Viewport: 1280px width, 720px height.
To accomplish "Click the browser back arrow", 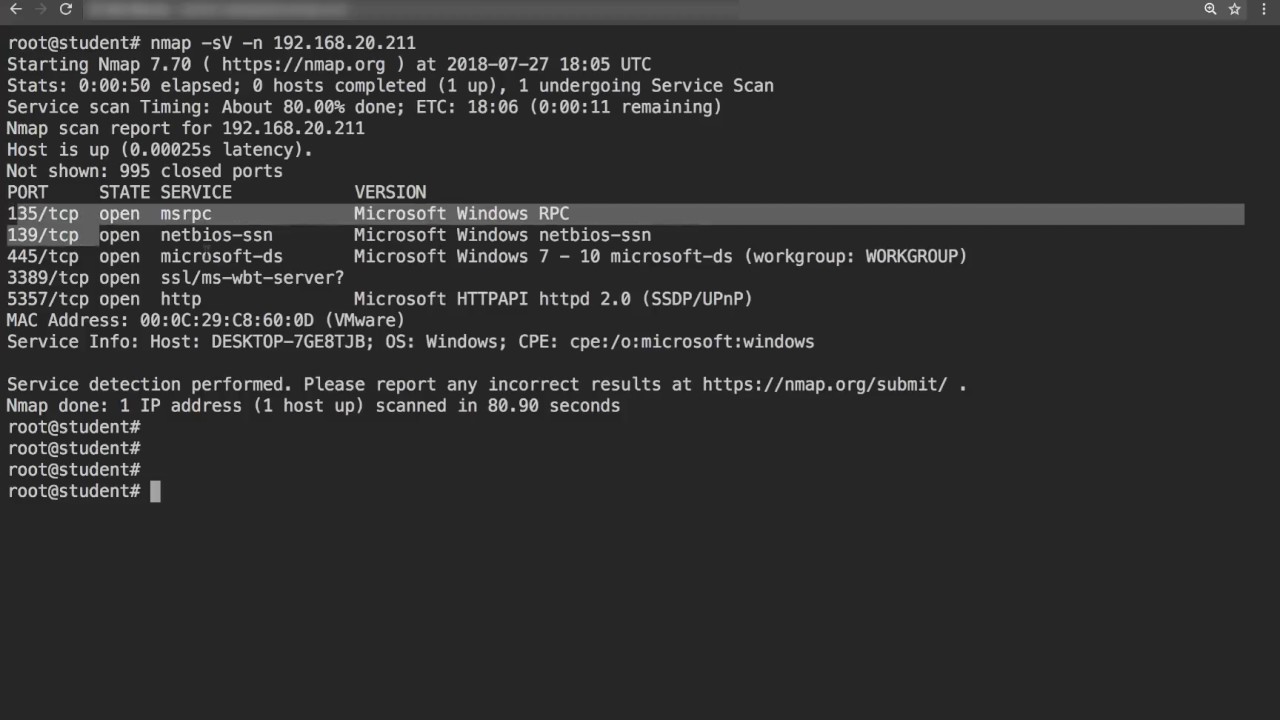I will (15, 9).
